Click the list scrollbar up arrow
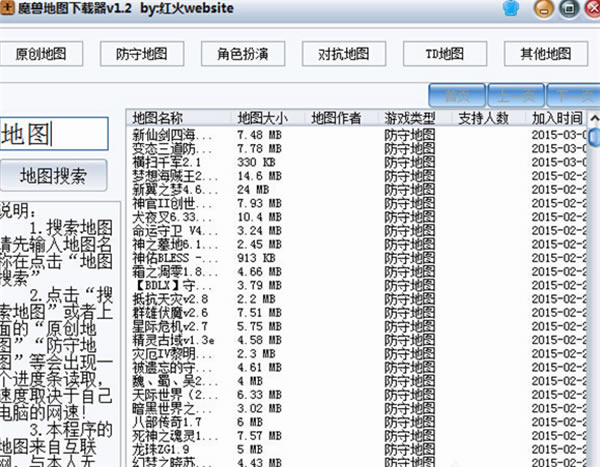600x467 pixels. click(594, 118)
